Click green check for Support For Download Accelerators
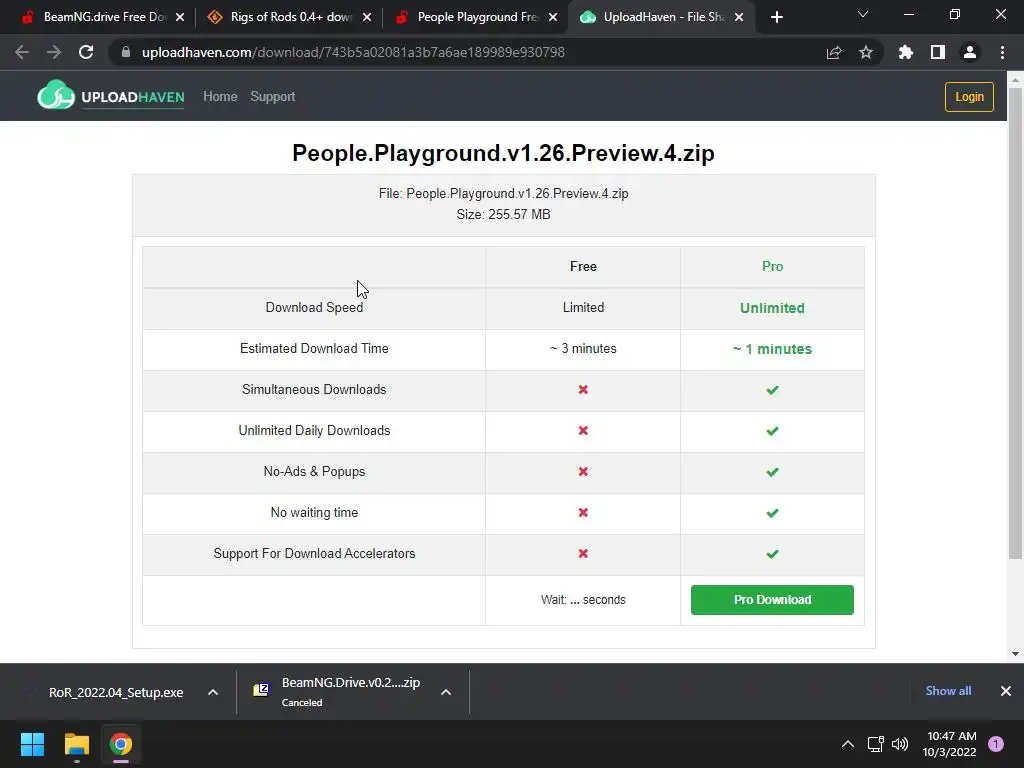The width and height of the screenshot is (1024, 768). click(772, 554)
